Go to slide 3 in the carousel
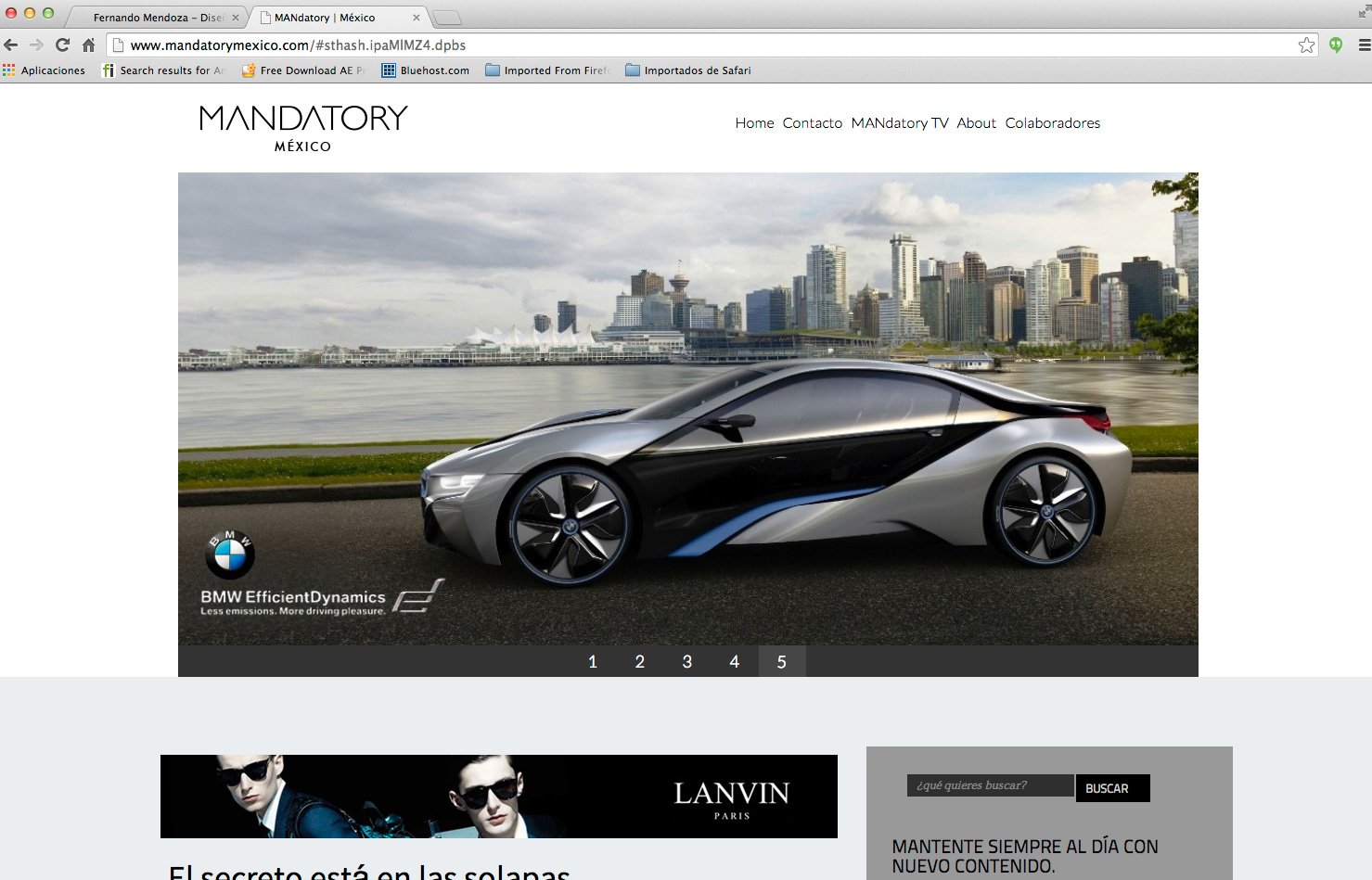 tap(687, 661)
